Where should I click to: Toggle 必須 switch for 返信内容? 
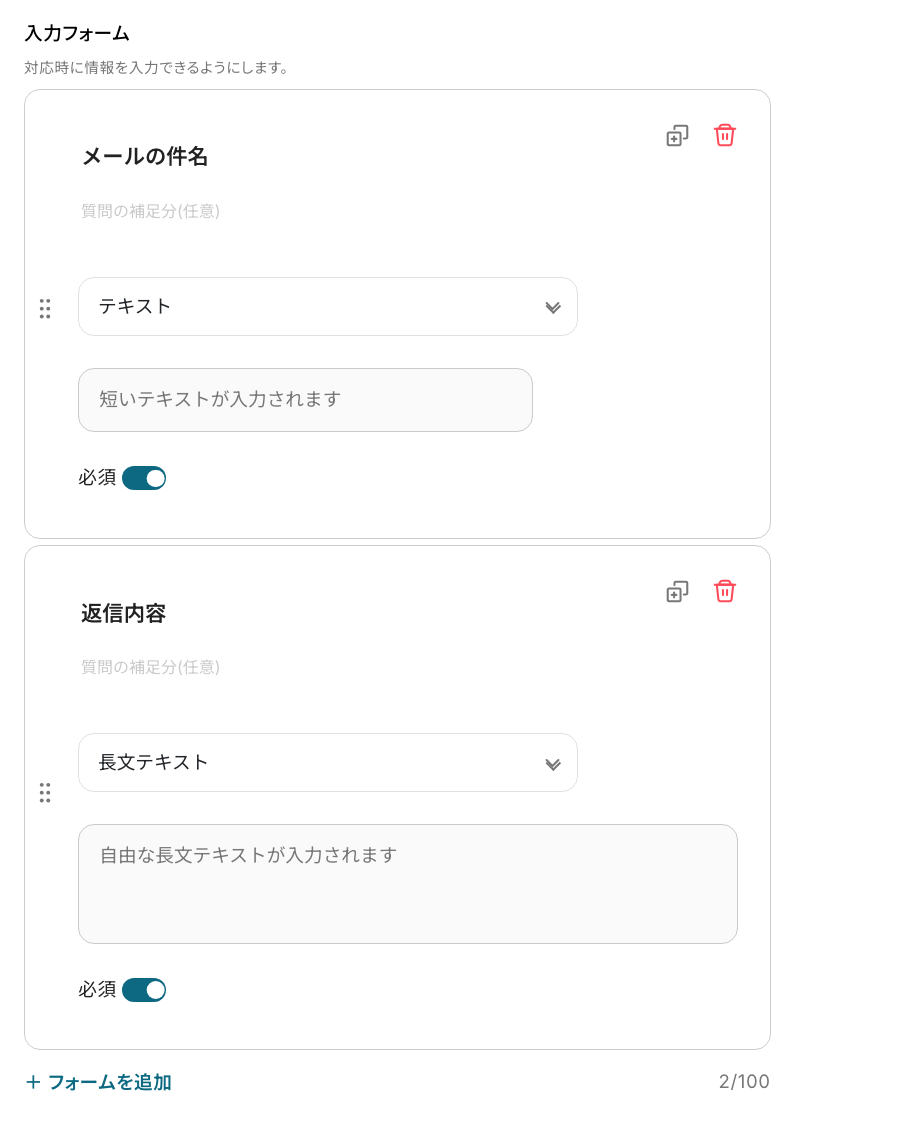pos(144,990)
